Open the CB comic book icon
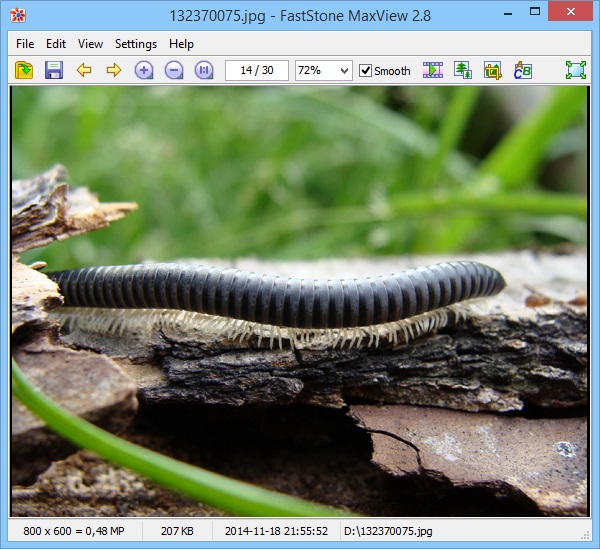600x549 pixels. [522, 70]
